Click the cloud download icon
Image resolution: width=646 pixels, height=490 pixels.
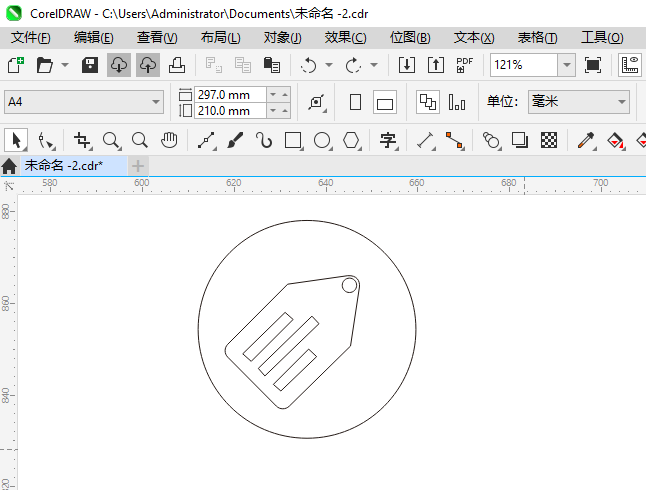coord(119,65)
